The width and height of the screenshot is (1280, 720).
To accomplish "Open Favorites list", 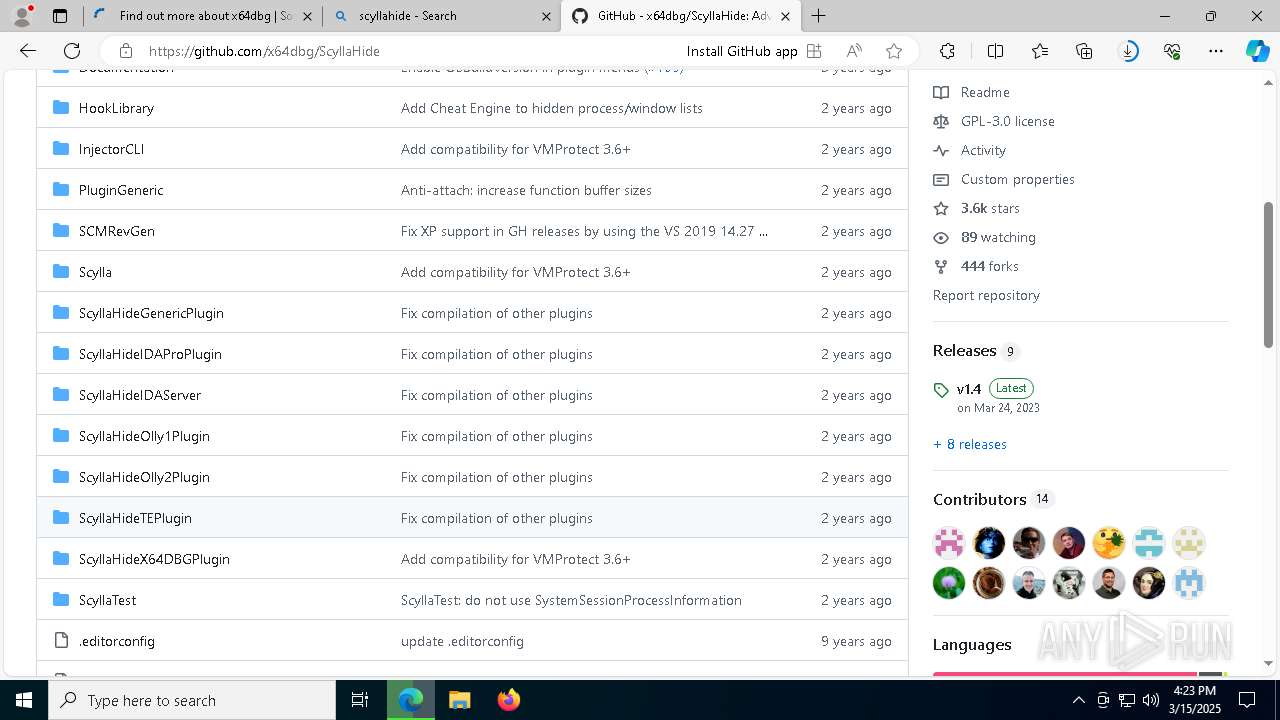I will tap(1040, 51).
